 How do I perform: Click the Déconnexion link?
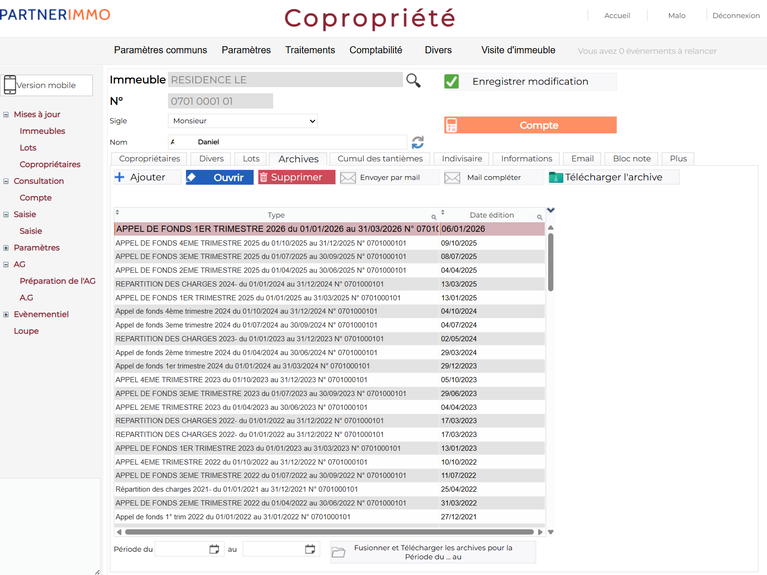736,16
